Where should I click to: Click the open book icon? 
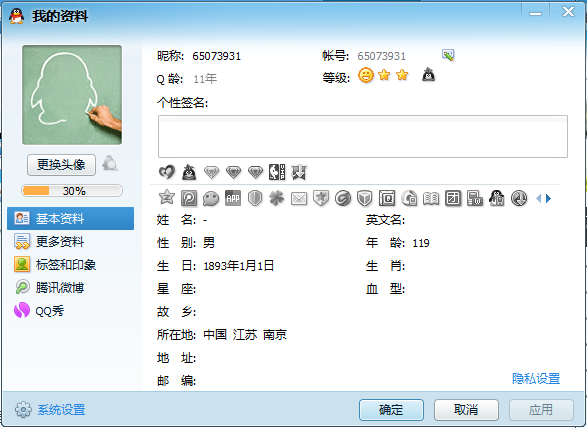point(431,198)
